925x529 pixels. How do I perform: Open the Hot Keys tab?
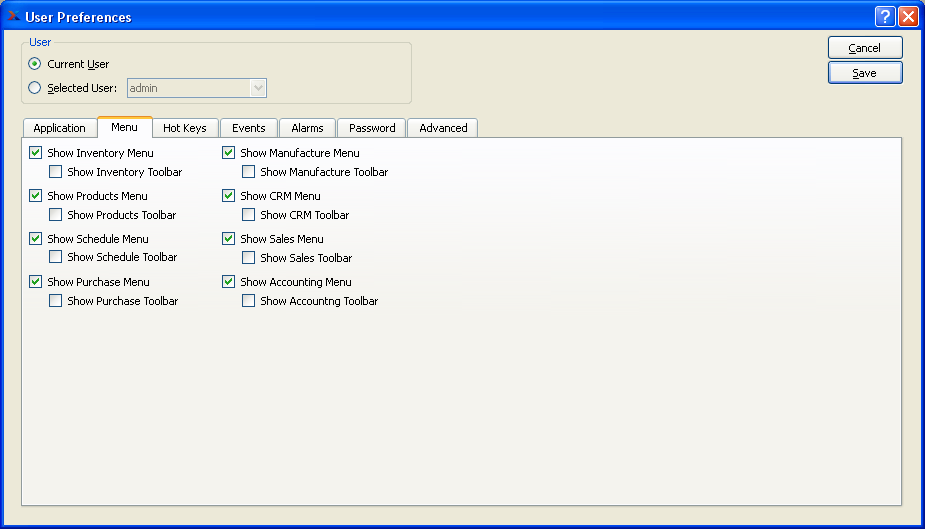[185, 128]
